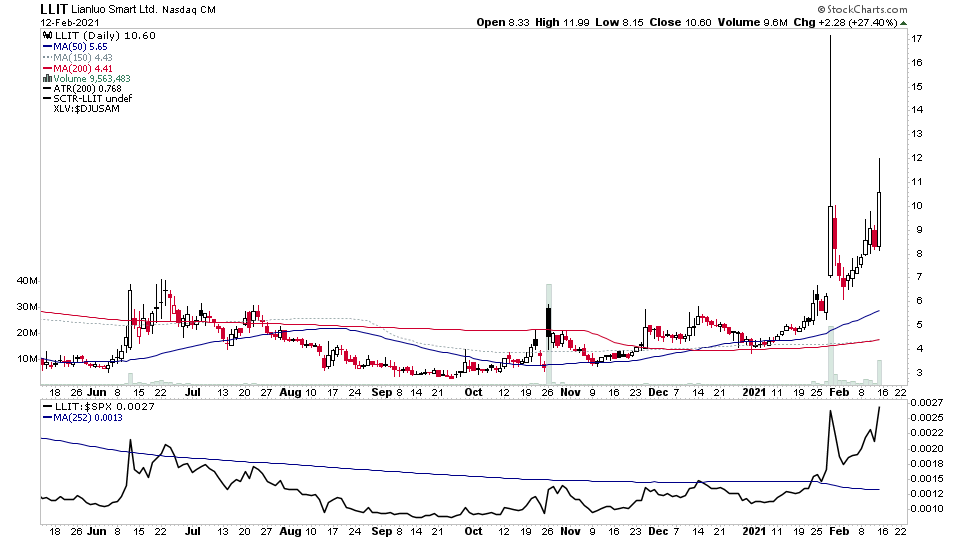Click the Low 8.15 value in header
The height and width of the screenshot is (540, 960).
(619, 23)
